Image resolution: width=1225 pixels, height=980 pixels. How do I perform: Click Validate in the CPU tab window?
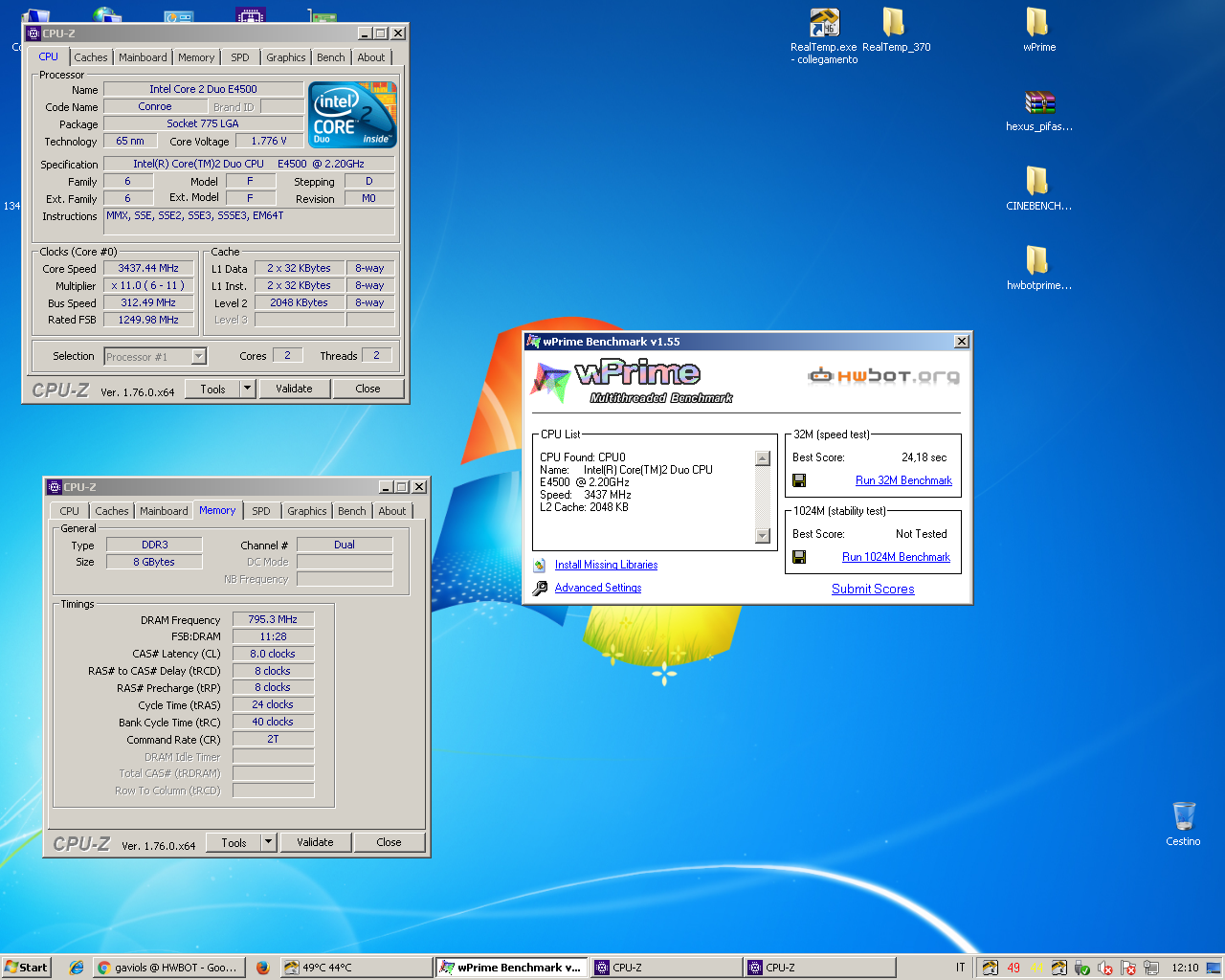pyautogui.click(x=294, y=389)
